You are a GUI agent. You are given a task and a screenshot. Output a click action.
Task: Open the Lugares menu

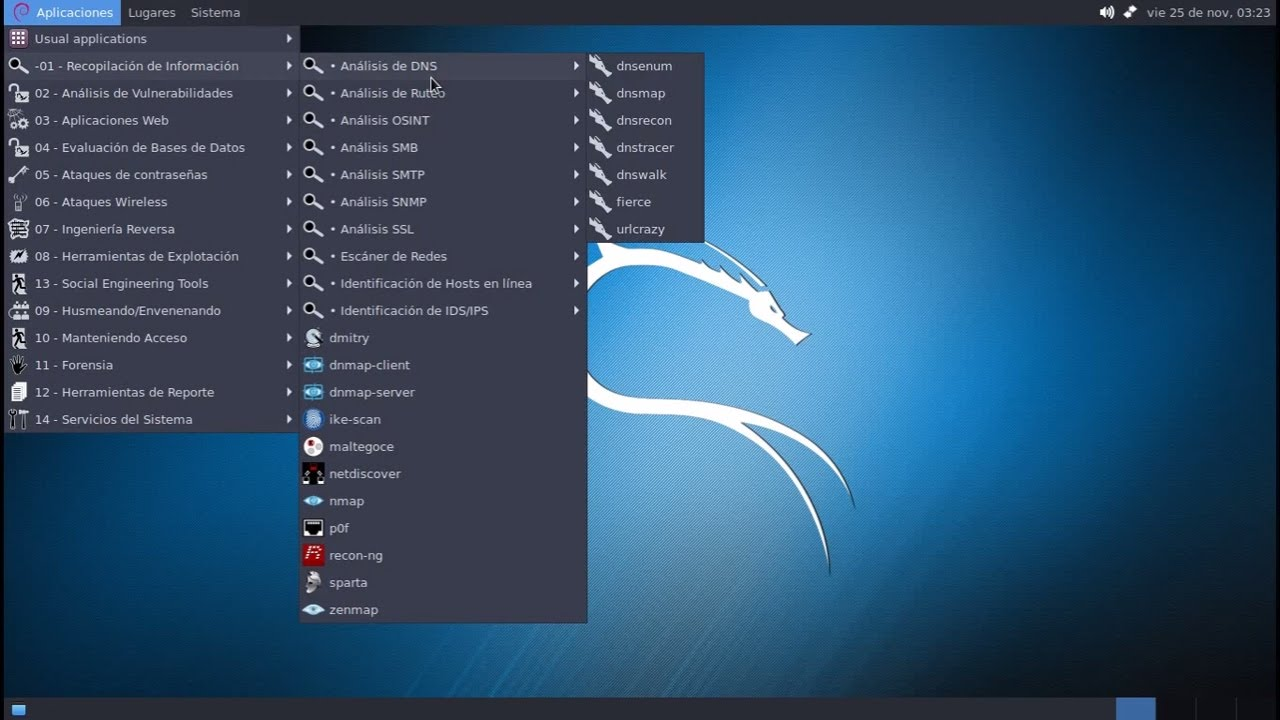pyautogui.click(x=152, y=13)
